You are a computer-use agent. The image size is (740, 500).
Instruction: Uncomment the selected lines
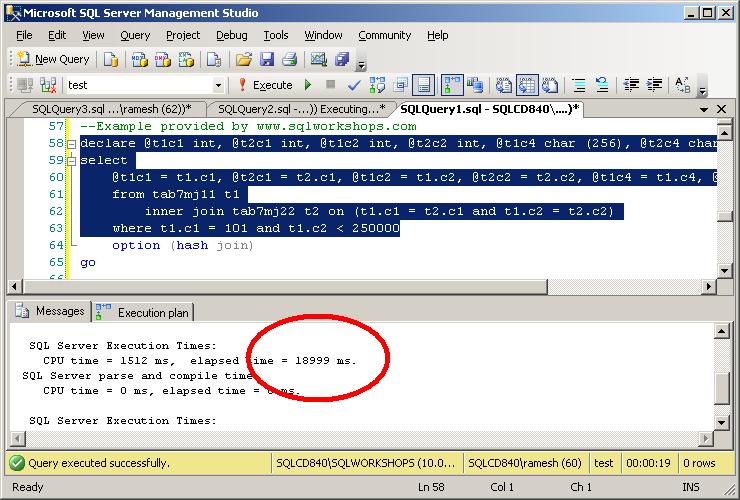click(602, 85)
